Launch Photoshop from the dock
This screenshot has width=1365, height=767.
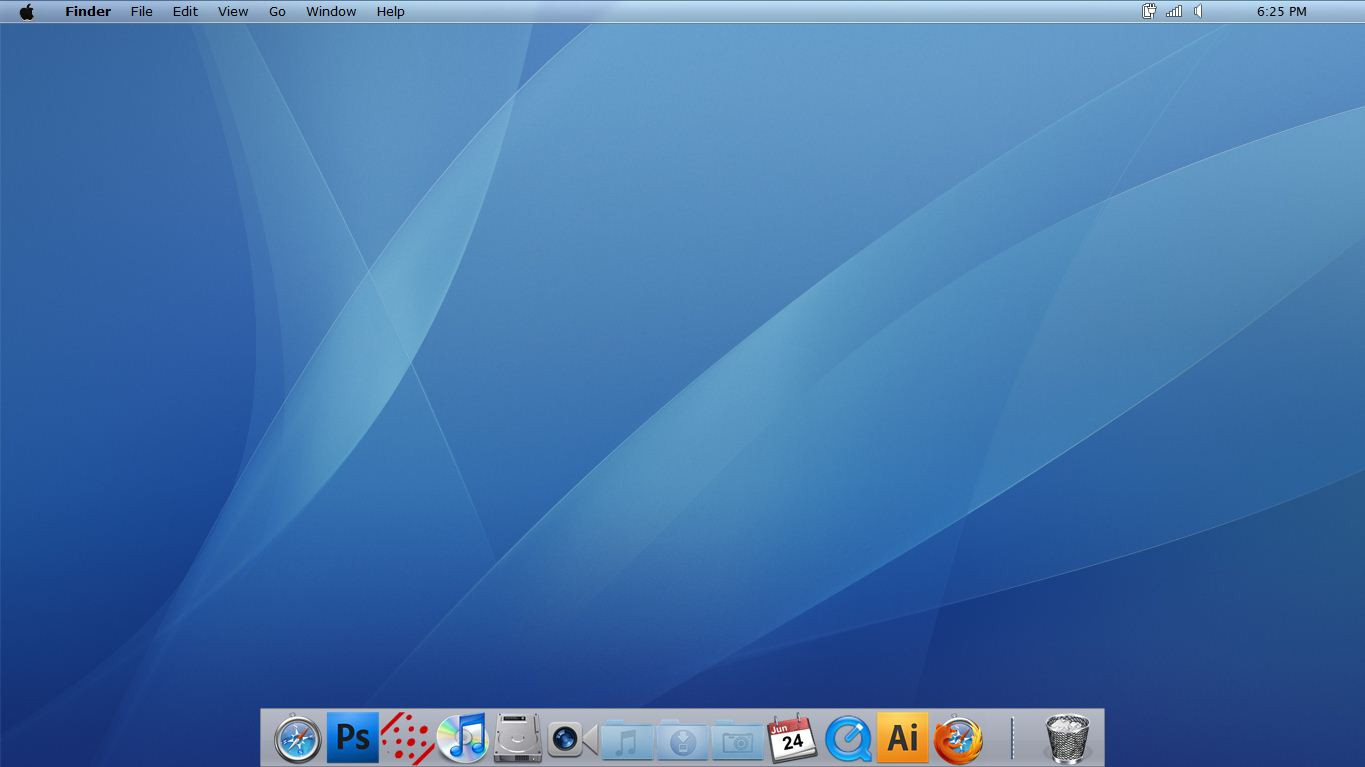[x=353, y=738]
